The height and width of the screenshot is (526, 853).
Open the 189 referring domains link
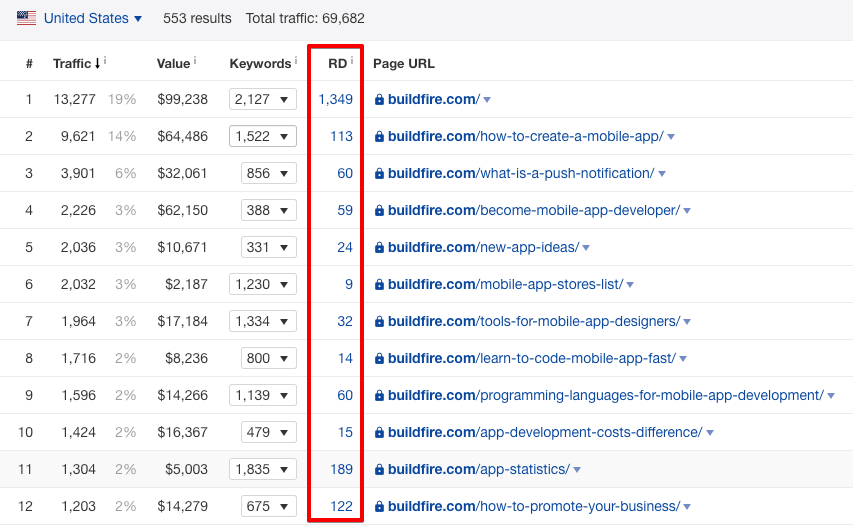(x=342, y=469)
